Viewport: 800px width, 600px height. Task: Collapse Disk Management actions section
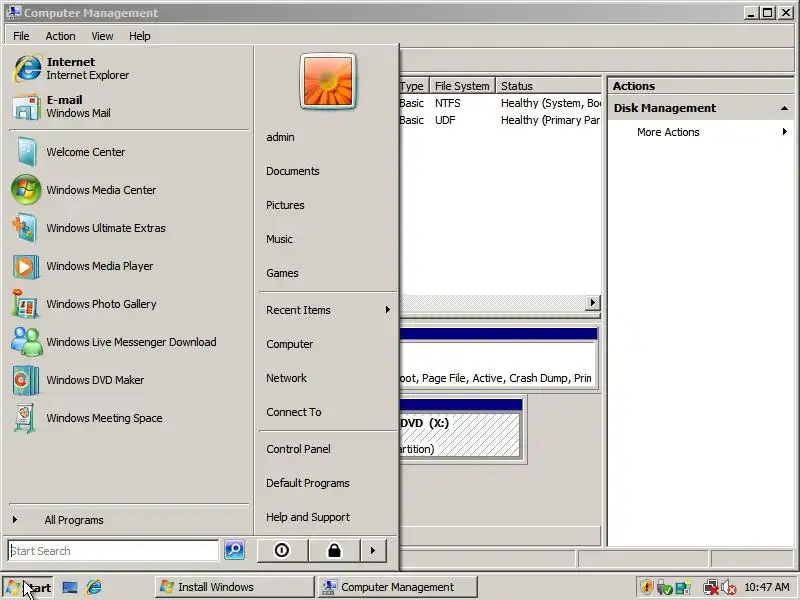pyautogui.click(x=784, y=108)
